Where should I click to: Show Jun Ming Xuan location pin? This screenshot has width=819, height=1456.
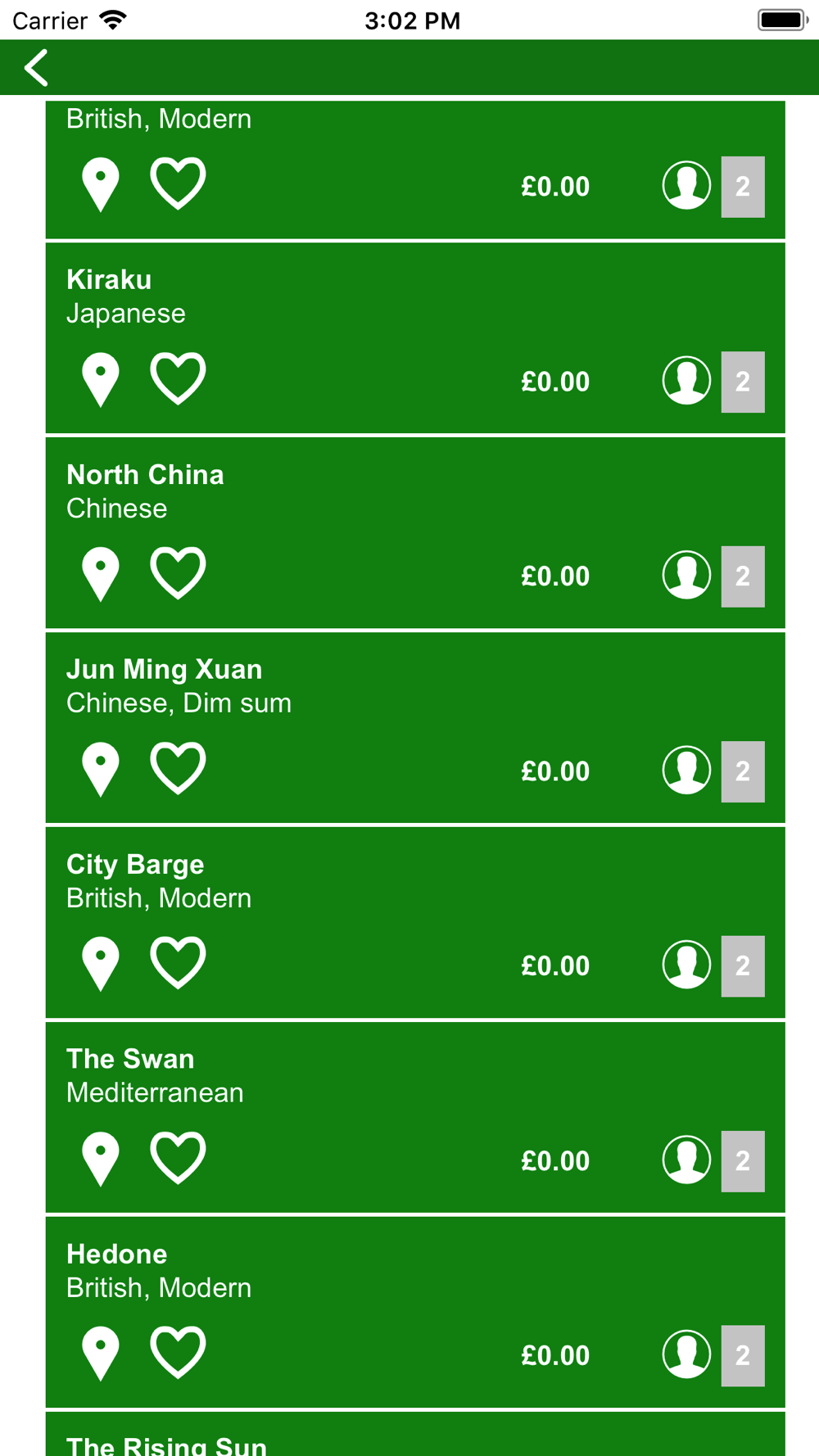pyautogui.click(x=101, y=770)
